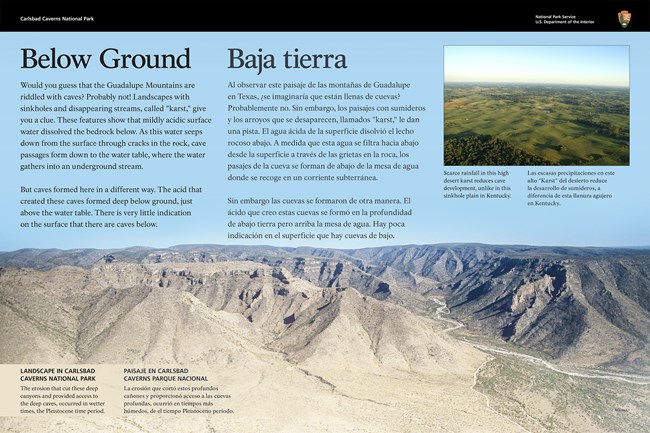Click paragraph starting 'Sin embargo las cuevas'
The width and height of the screenshot is (650, 433).
(x=320, y=218)
